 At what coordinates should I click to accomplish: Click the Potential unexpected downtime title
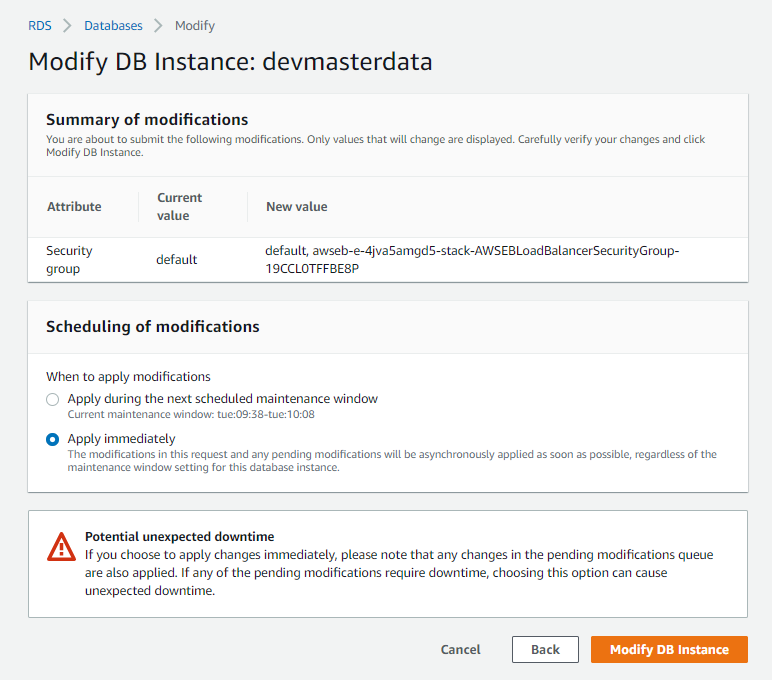point(180,537)
